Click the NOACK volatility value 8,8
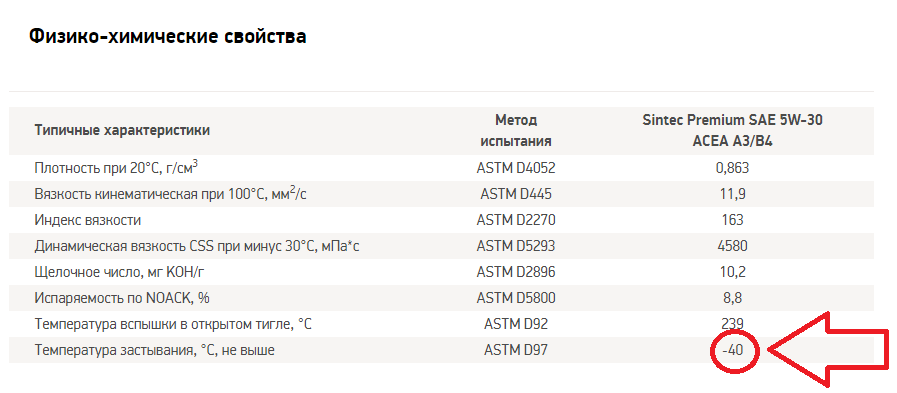The image size is (897, 393). [x=733, y=298]
